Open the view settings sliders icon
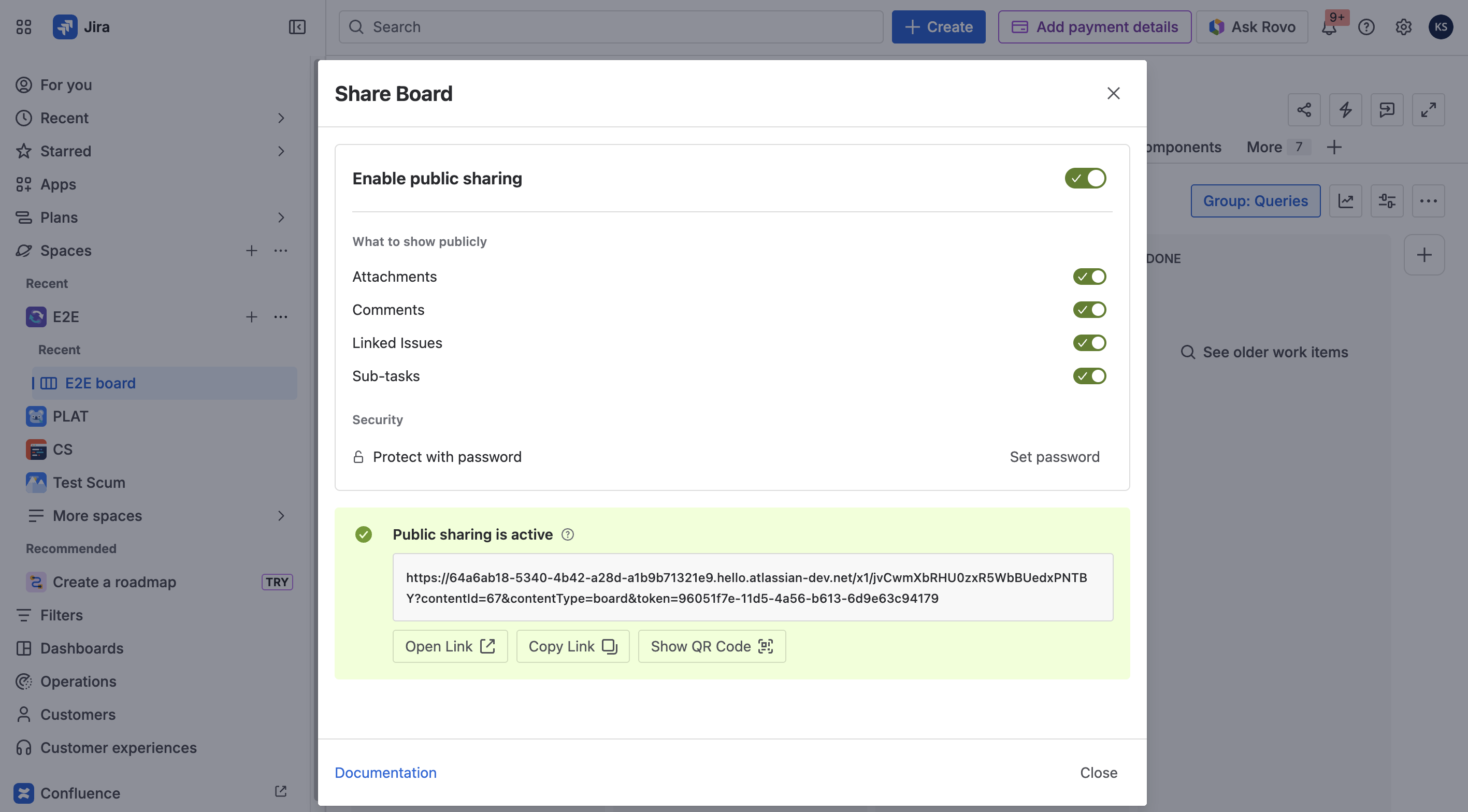This screenshot has width=1468, height=812. click(1387, 200)
